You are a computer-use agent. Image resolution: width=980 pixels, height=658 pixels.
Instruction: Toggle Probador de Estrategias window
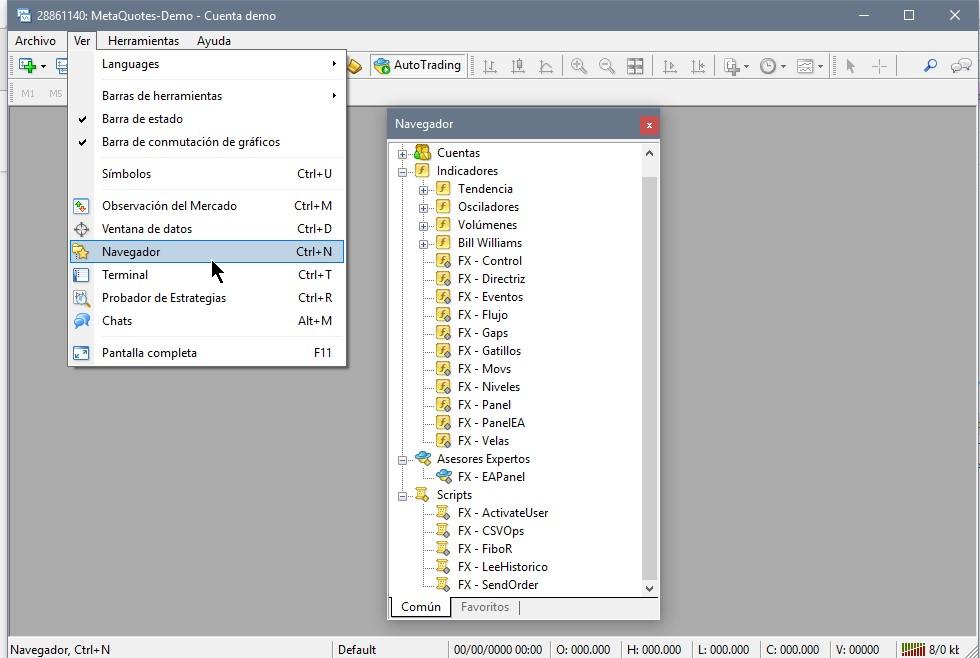coord(207,298)
